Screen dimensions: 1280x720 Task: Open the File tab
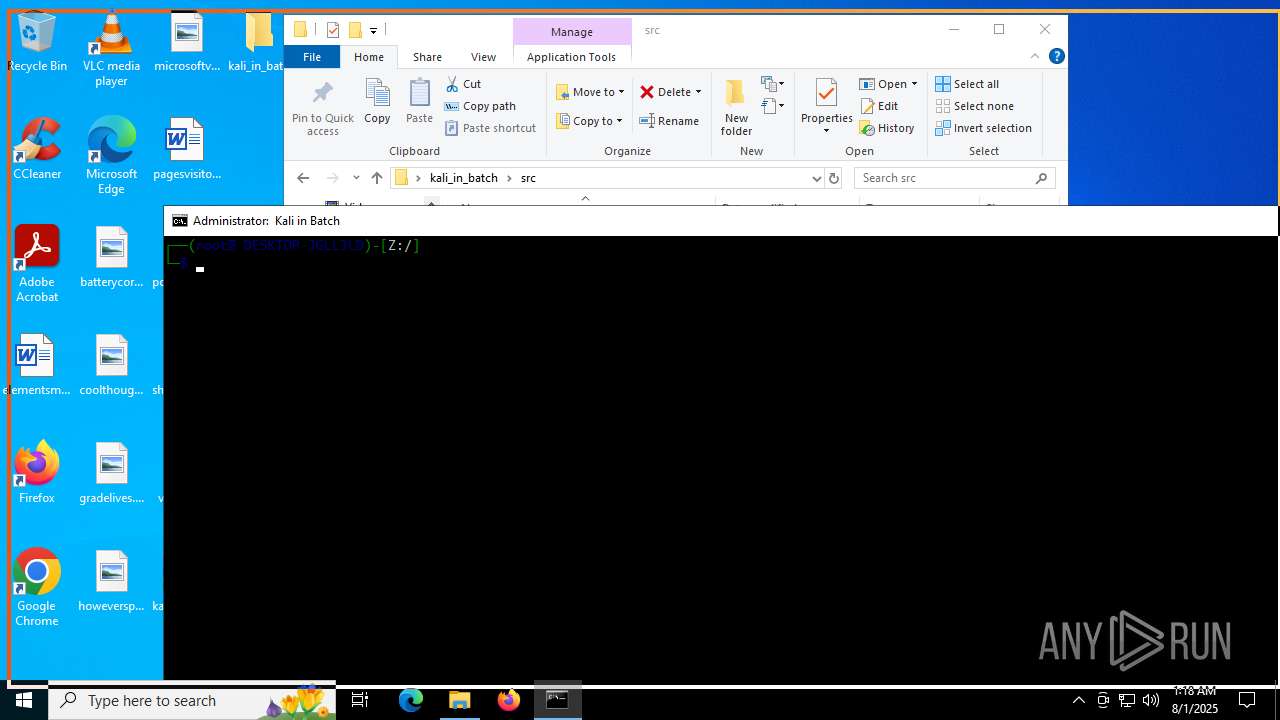(x=312, y=57)
